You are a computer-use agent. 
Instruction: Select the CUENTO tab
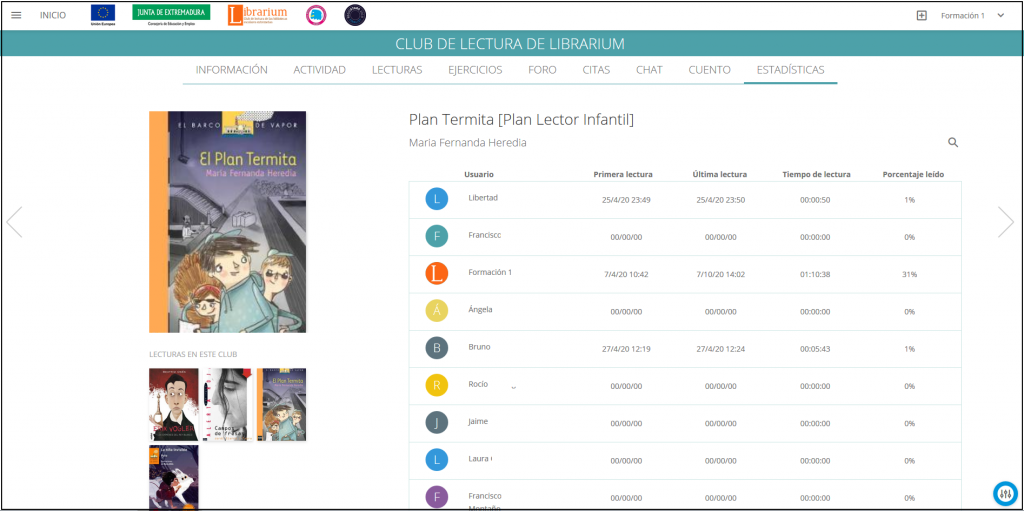pyautogui.click(x=709, y=70)
